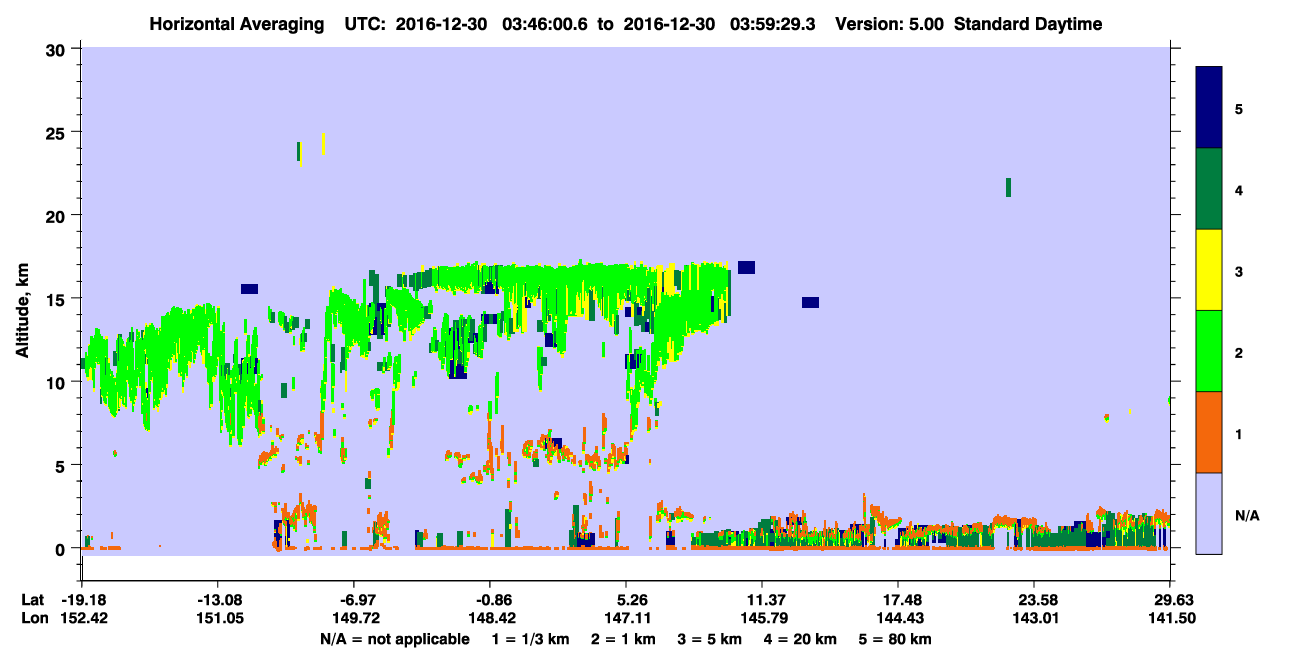1300x667 pixels.
Task: Click the isolated dark green feature near 22 km
Action: (x=1008, y=187)
